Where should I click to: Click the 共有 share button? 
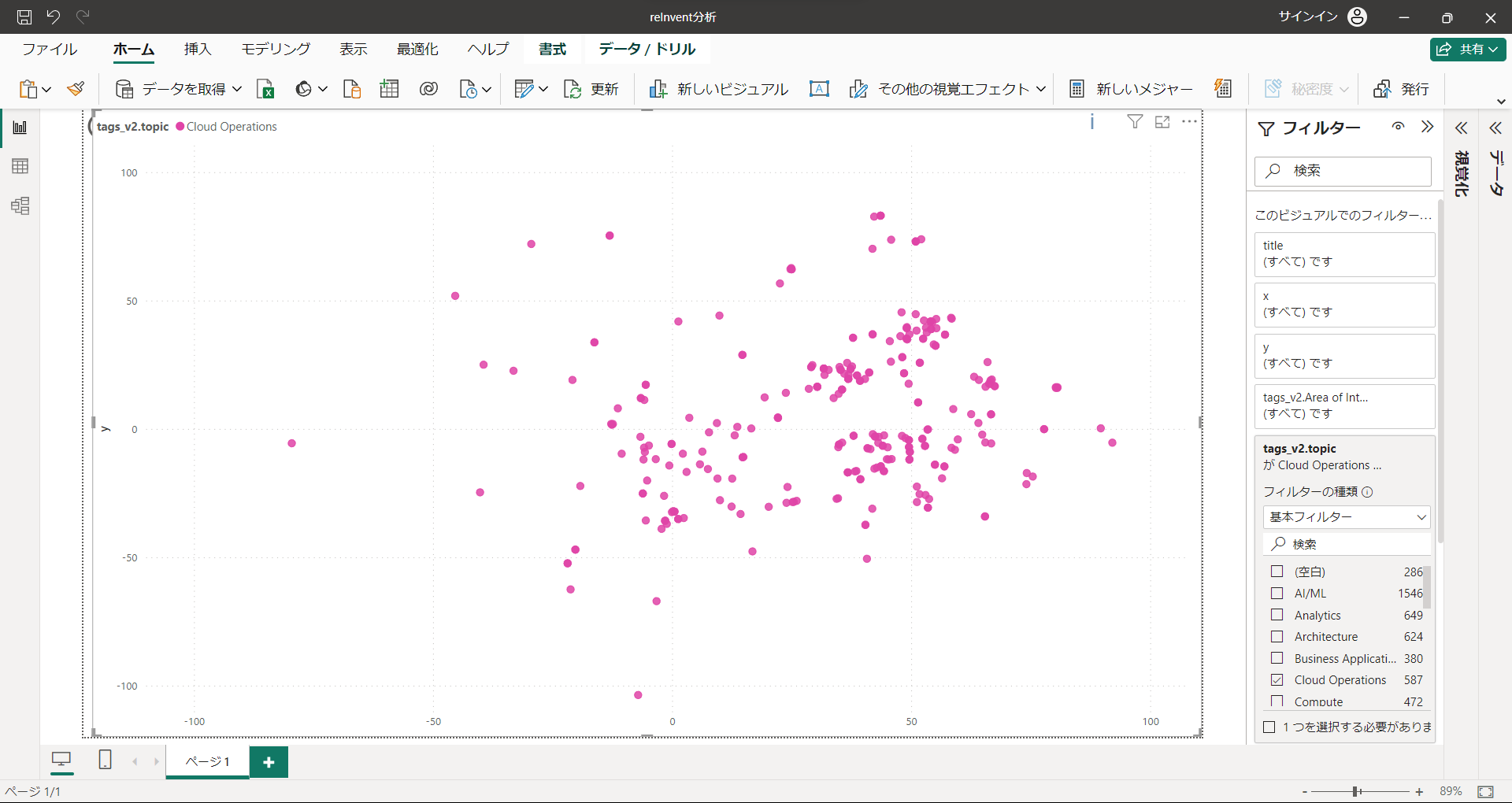1468,49
